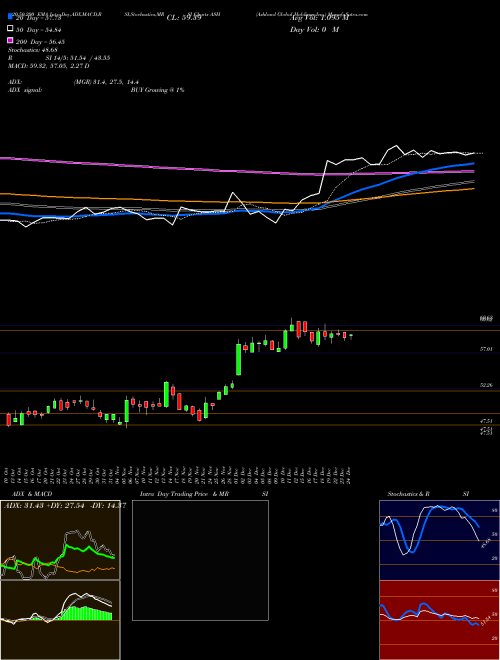Click the 52.26 price axis label
The height and width of the screenshot is (660, 500).
coord(486,385)
